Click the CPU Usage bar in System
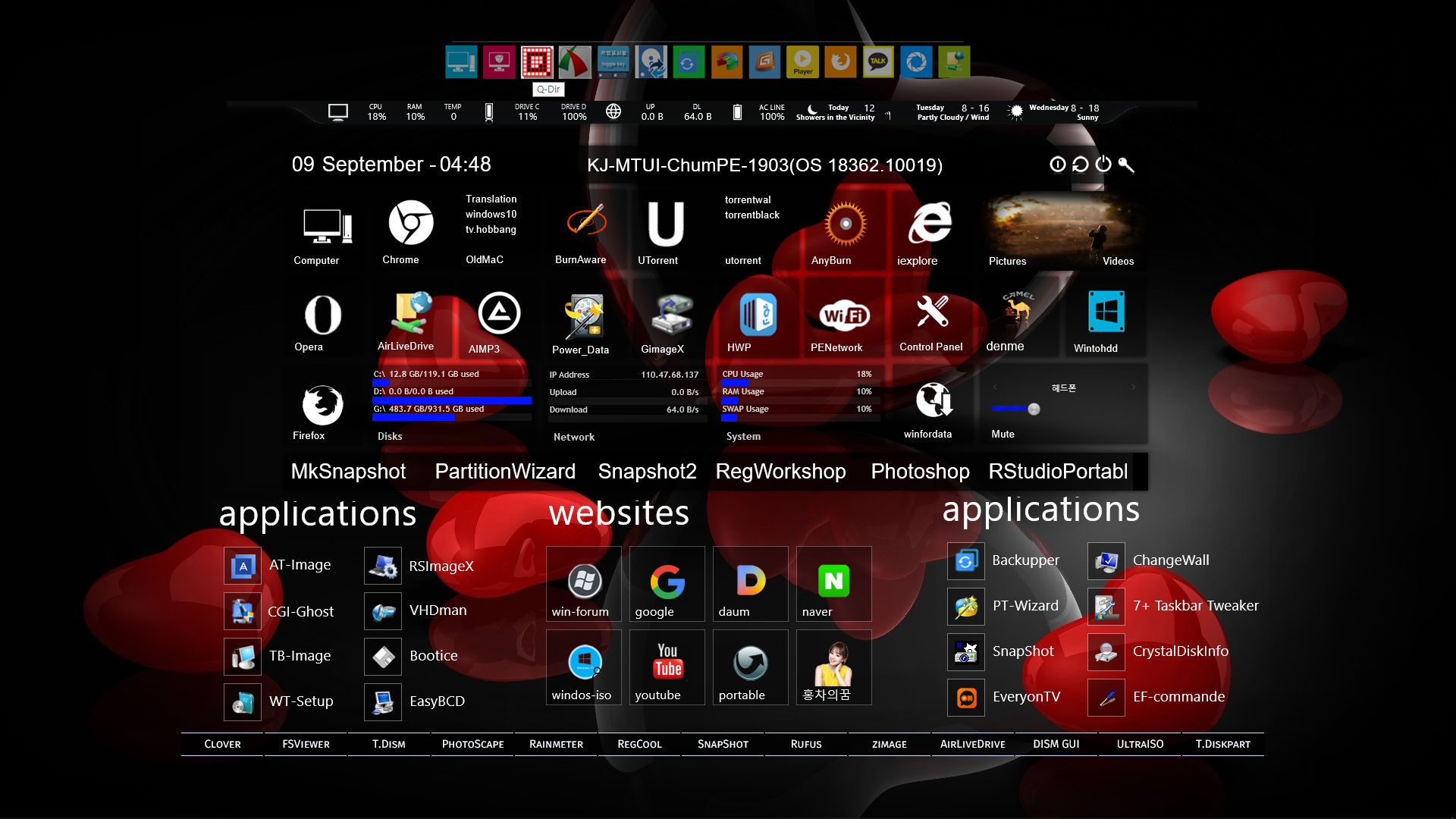The image size is (1456, 819). pos(800,382)
